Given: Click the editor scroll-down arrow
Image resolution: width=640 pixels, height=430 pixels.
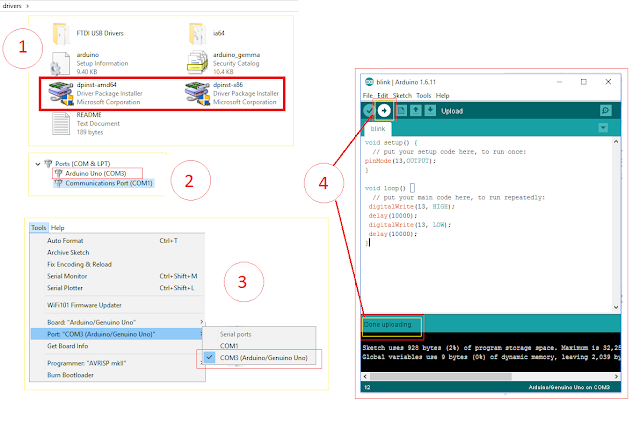Looking at the screenshot, I should point(616,307).
